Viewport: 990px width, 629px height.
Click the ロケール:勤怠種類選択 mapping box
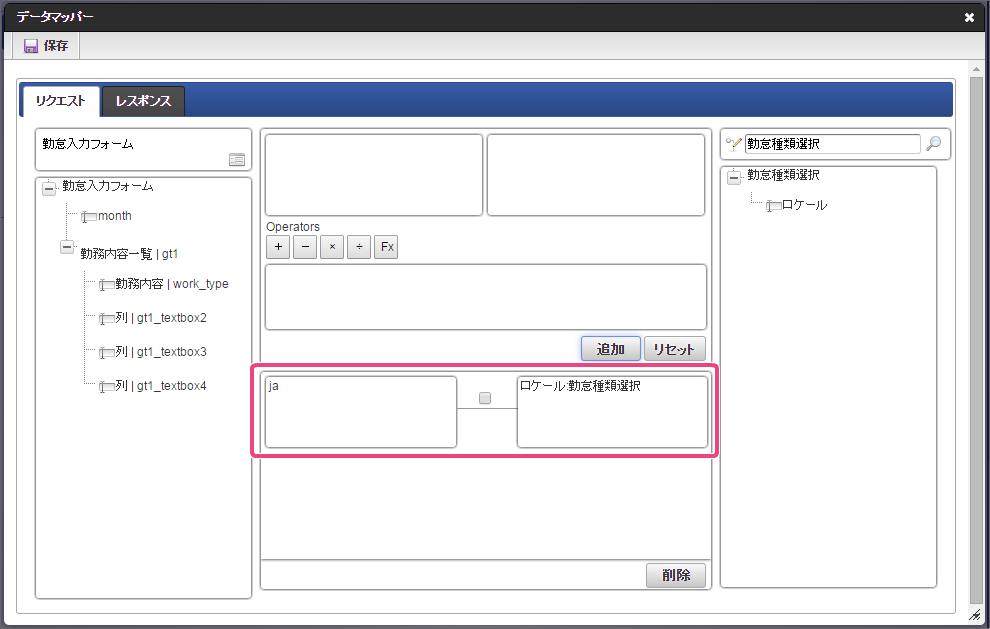coord(612,412)
